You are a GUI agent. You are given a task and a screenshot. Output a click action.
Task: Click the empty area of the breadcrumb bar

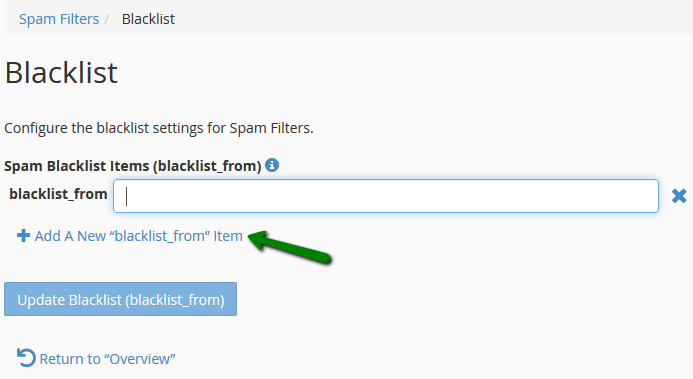433,19
